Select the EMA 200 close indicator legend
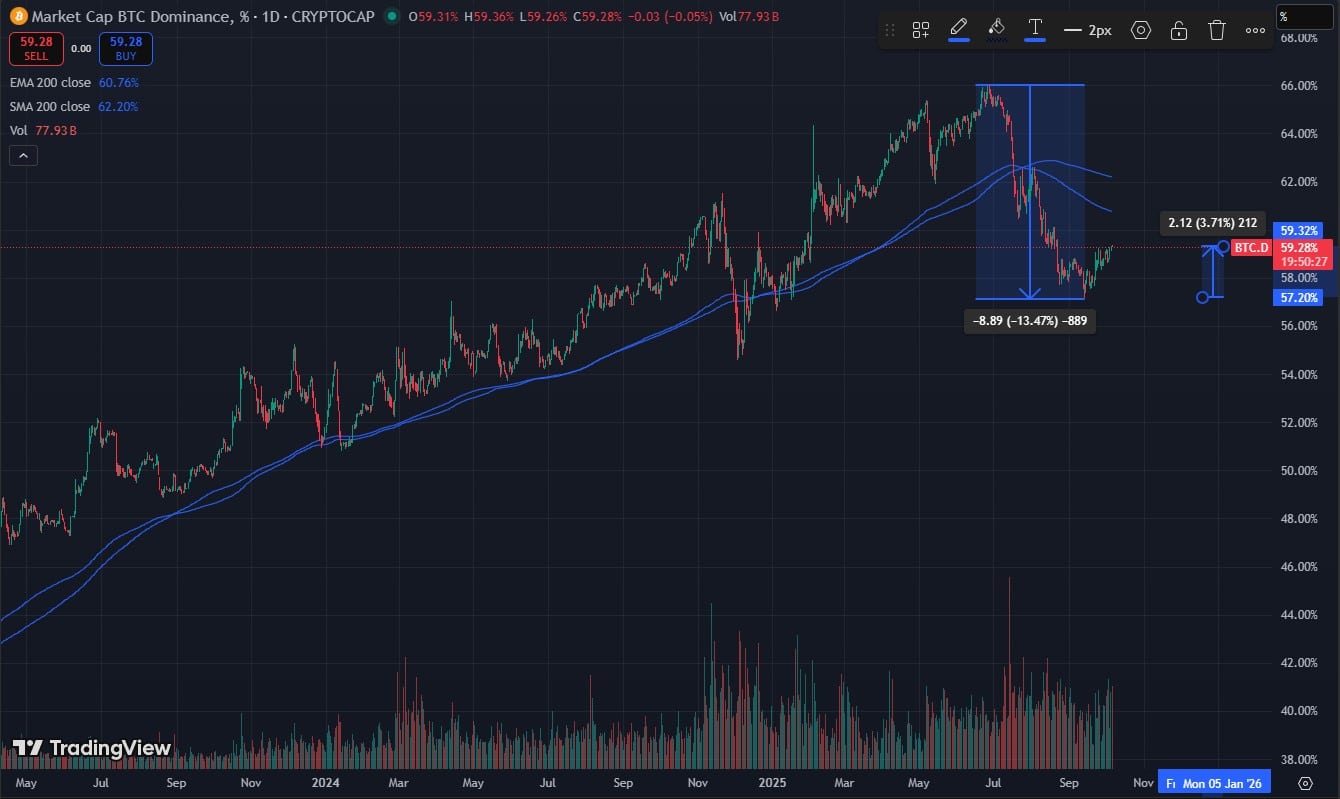The height and width of the screenshot is (799, 1340). tap(50, 82)
